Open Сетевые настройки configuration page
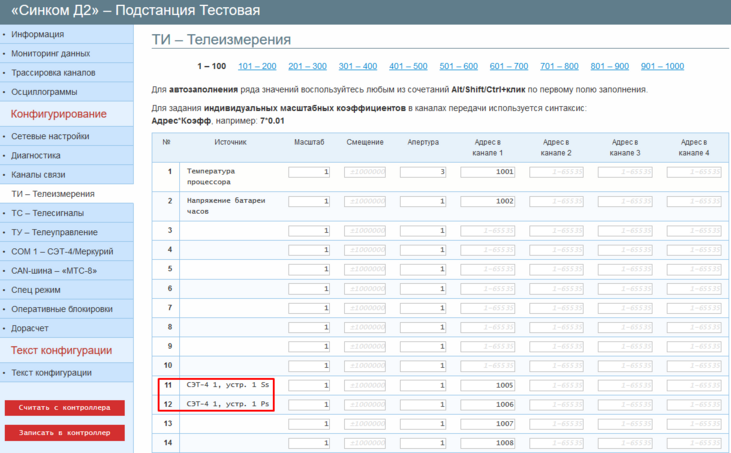Viewport: 731px width, 453px height. [50, 136]
